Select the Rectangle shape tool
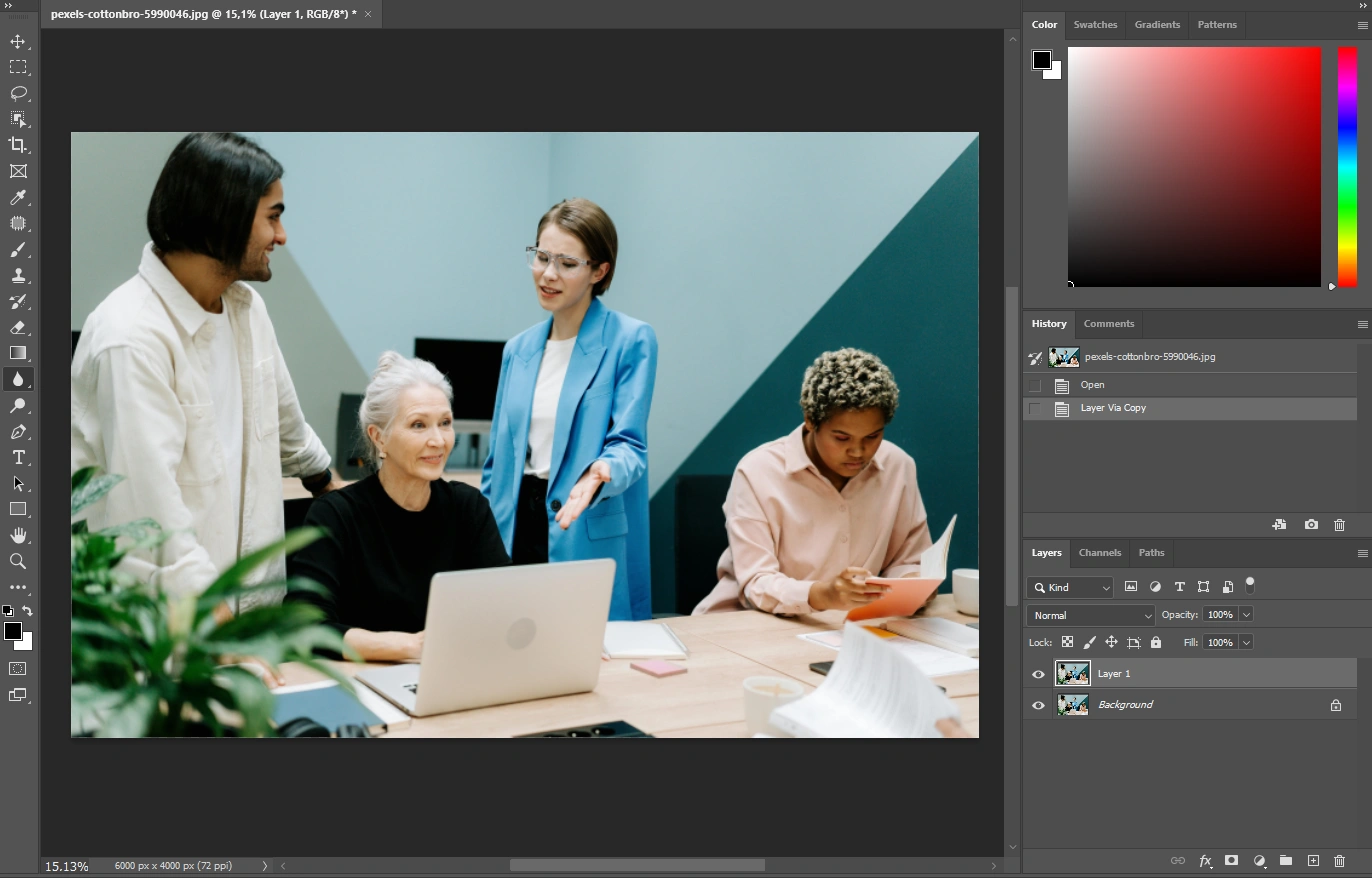This screenshot has height=878, width=1372. pyautogui.click(x=18, y=509)
